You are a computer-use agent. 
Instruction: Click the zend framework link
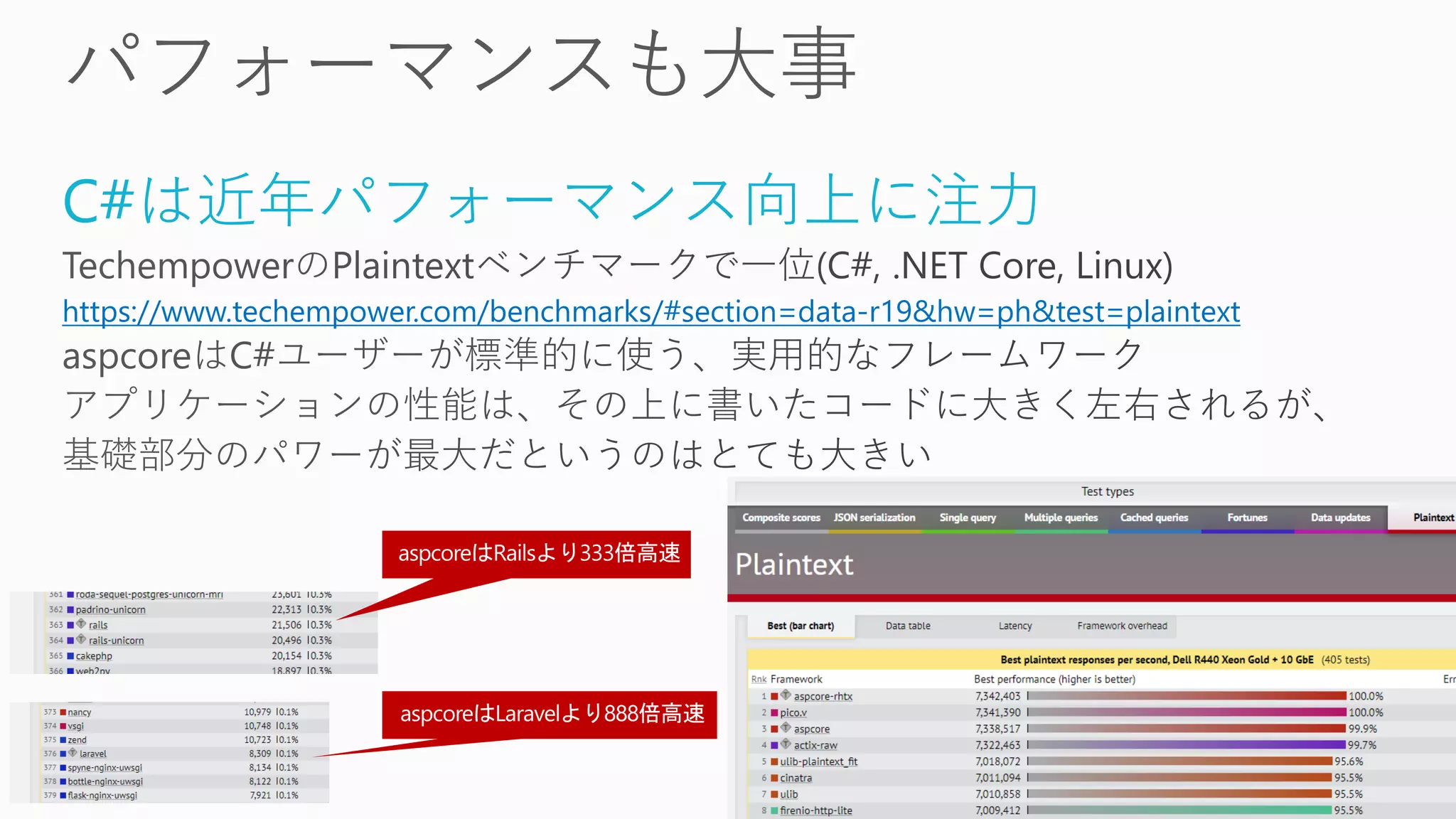click(x=77, y=740)
